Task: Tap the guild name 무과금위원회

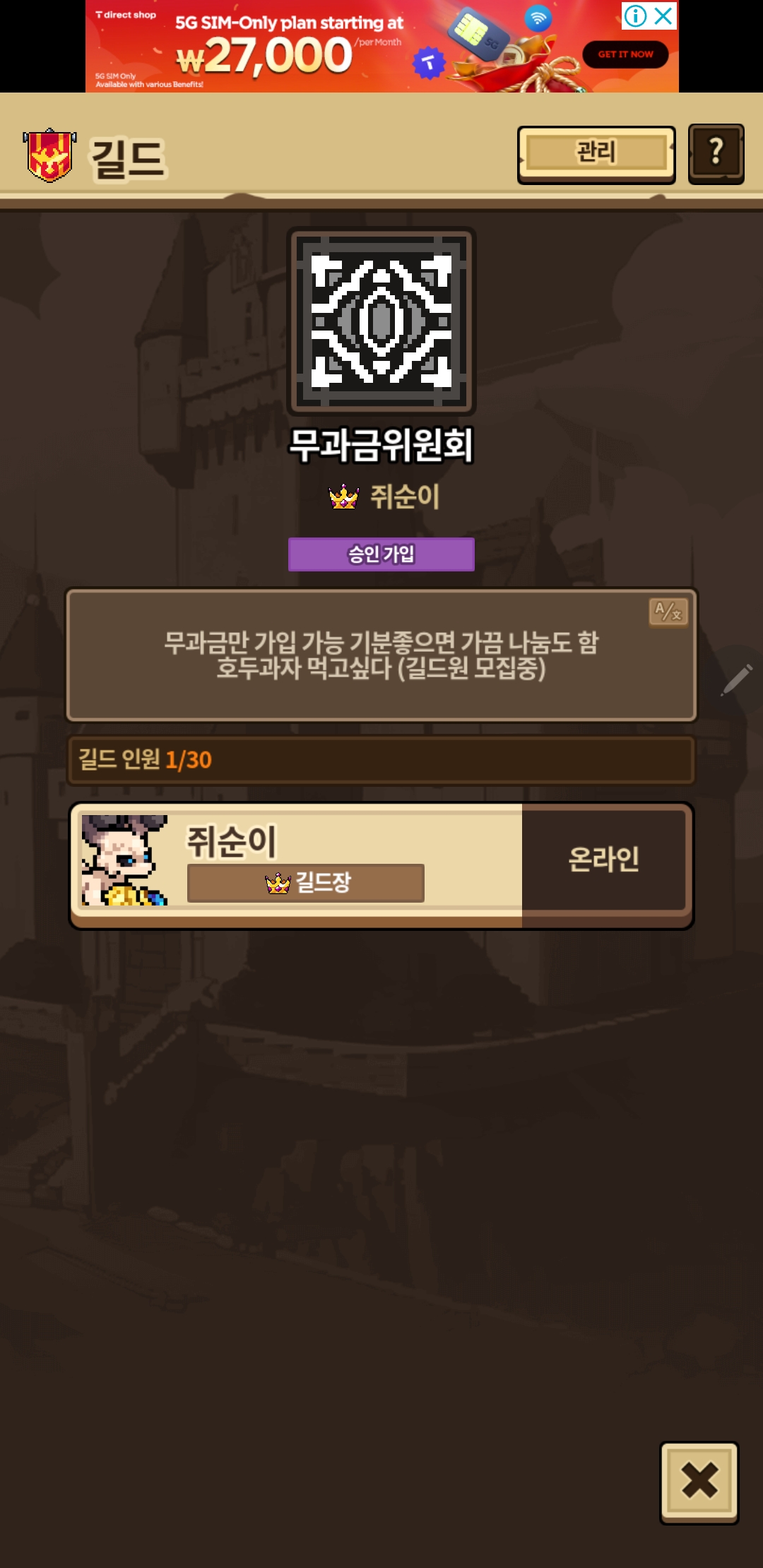Action: 381,446
